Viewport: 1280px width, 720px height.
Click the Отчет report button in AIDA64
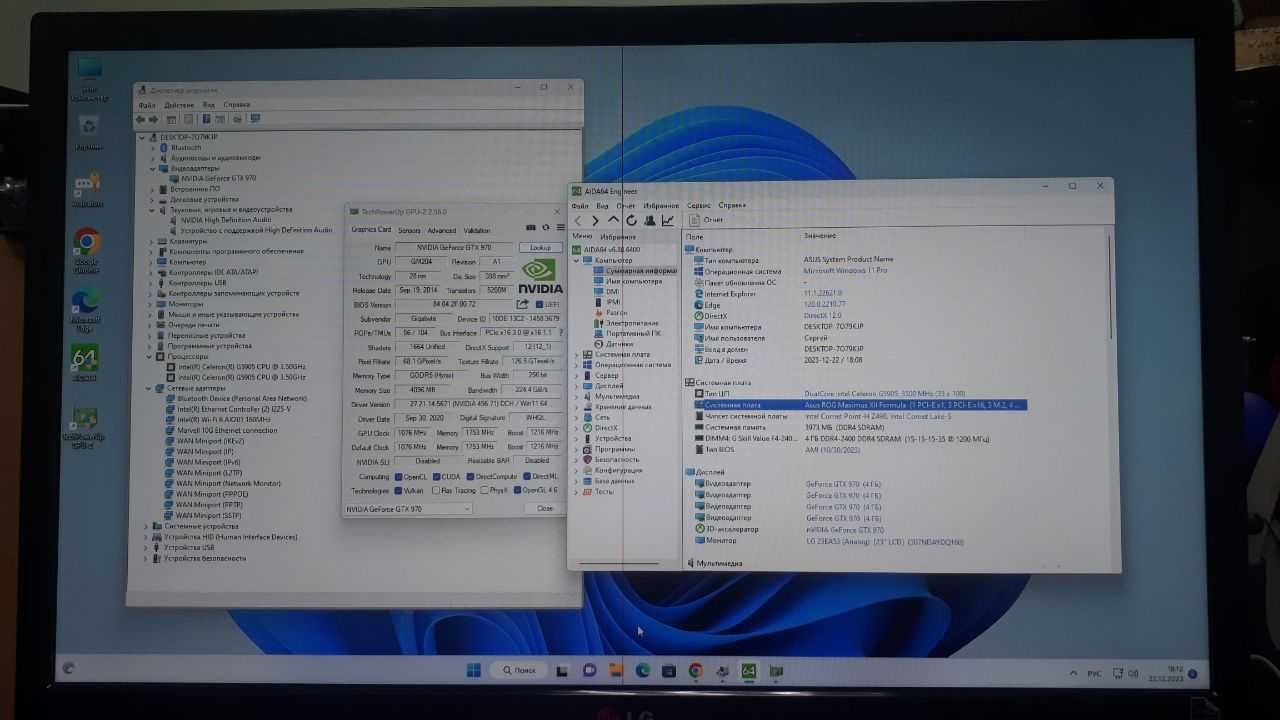coord(707,220)
